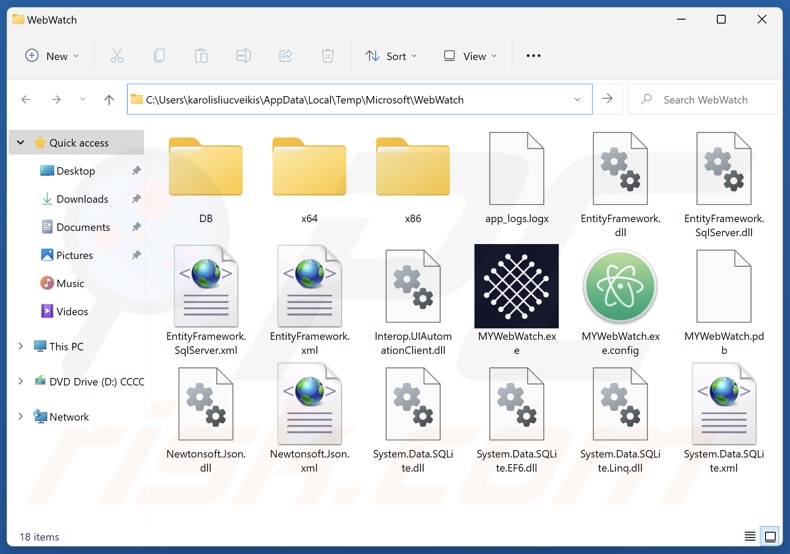This screenshot has height=554, width=790.
Task: Click the Rename icon in toolbar
Action: coord(243,56)
